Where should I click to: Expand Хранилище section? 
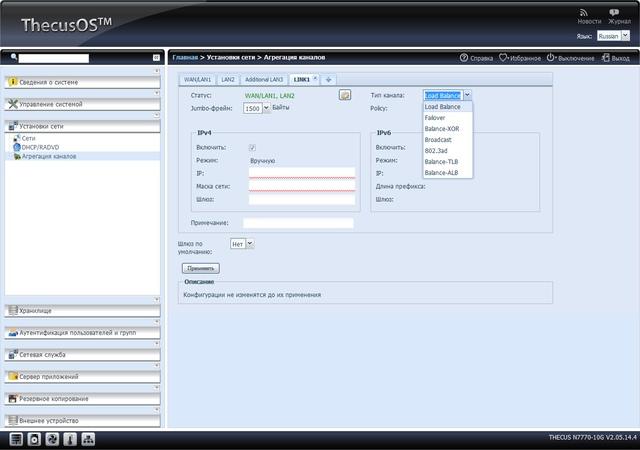click(x=82, y=311)
